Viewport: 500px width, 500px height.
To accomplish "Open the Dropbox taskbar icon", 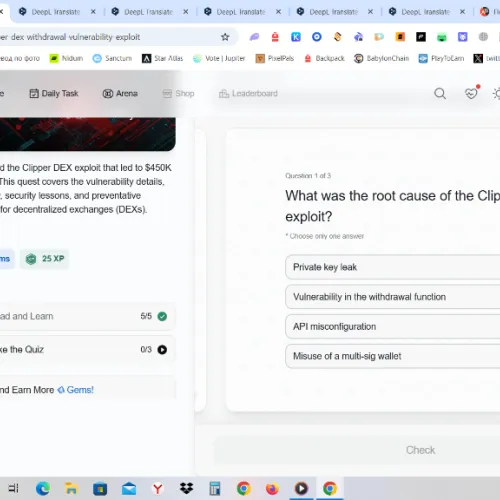I will (x=186, y=489).
